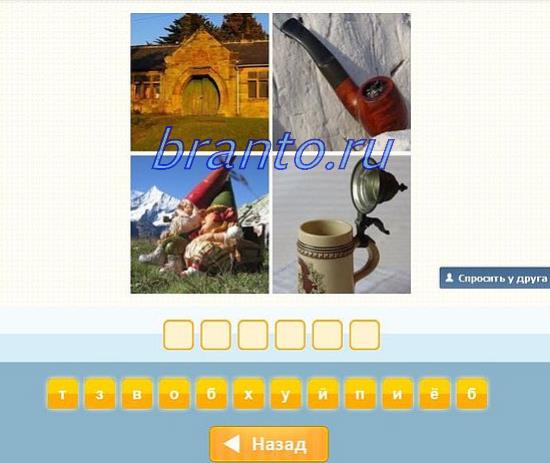Tap the «б» tile after letter «ё»
Screen dimensions: 550x463
point(472,394)
